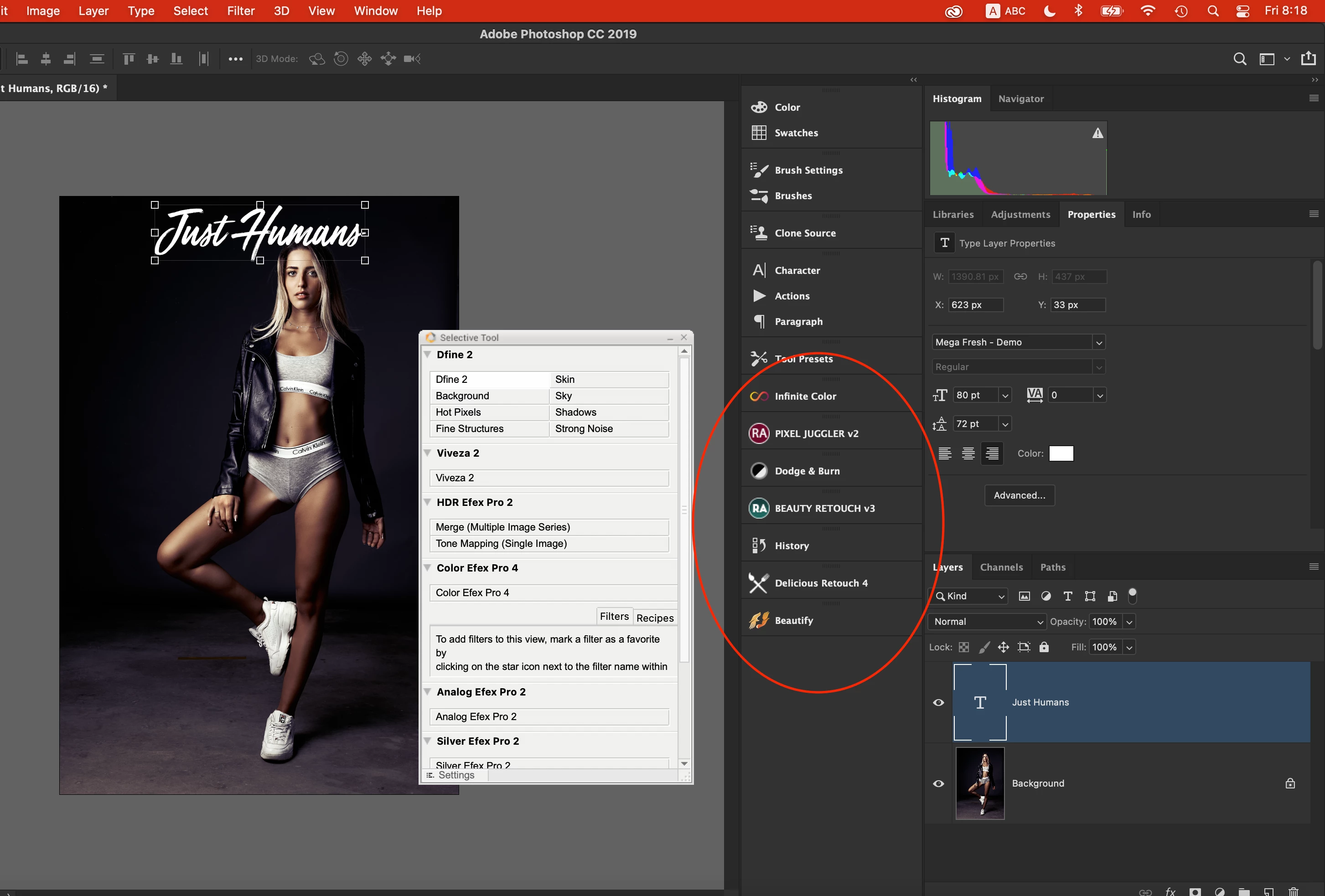Switch to the Channels tab
The height and width of the screenshot is (896, 1325).
tap(1001, 567)
